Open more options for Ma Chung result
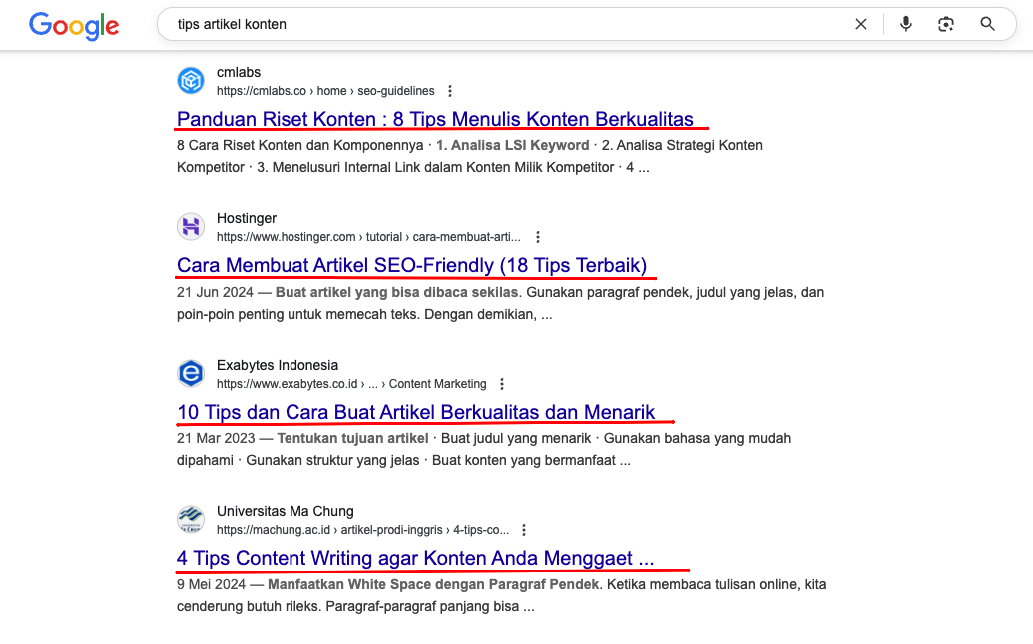 pyautogui.click(x=524, y=530)
